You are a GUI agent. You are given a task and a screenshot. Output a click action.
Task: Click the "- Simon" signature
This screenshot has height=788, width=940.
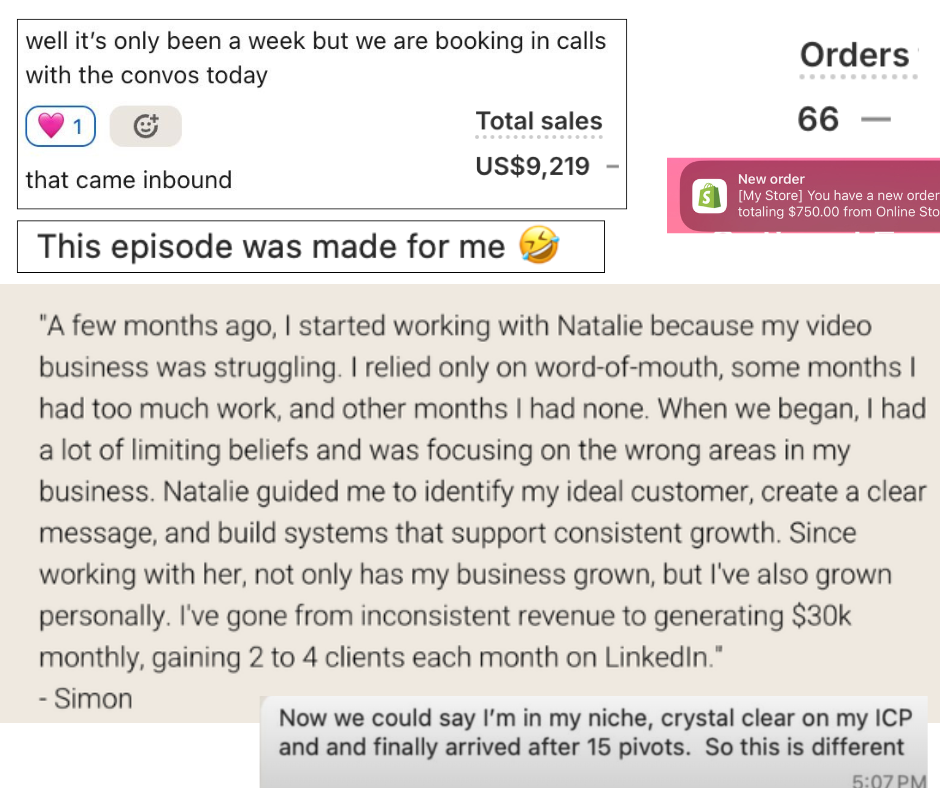point(85,698)
